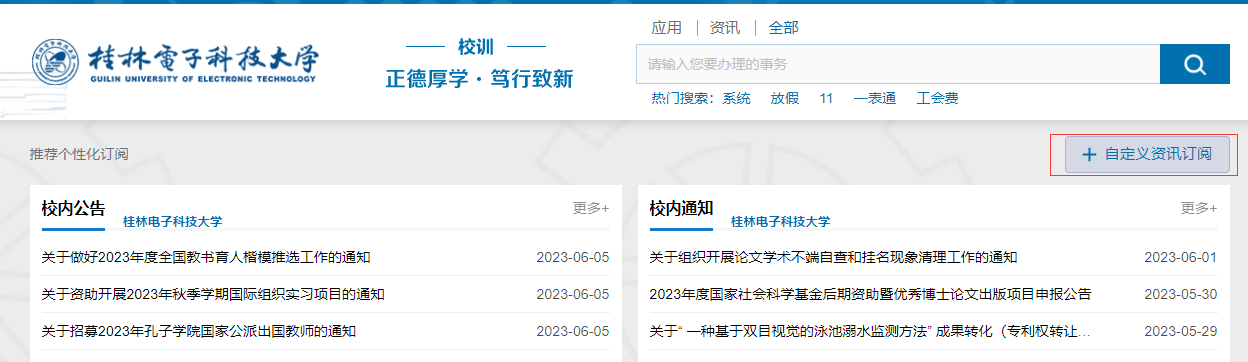The height and width of the screenshot is (362, 1248).
Task: Click the magnifier search button
Action: point(1194,65)
